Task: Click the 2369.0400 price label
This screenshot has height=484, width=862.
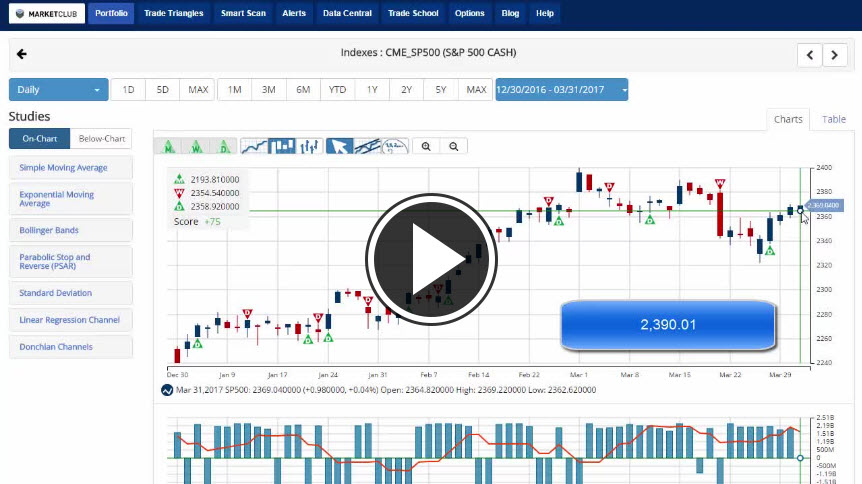Action: [x=823, y=205]
